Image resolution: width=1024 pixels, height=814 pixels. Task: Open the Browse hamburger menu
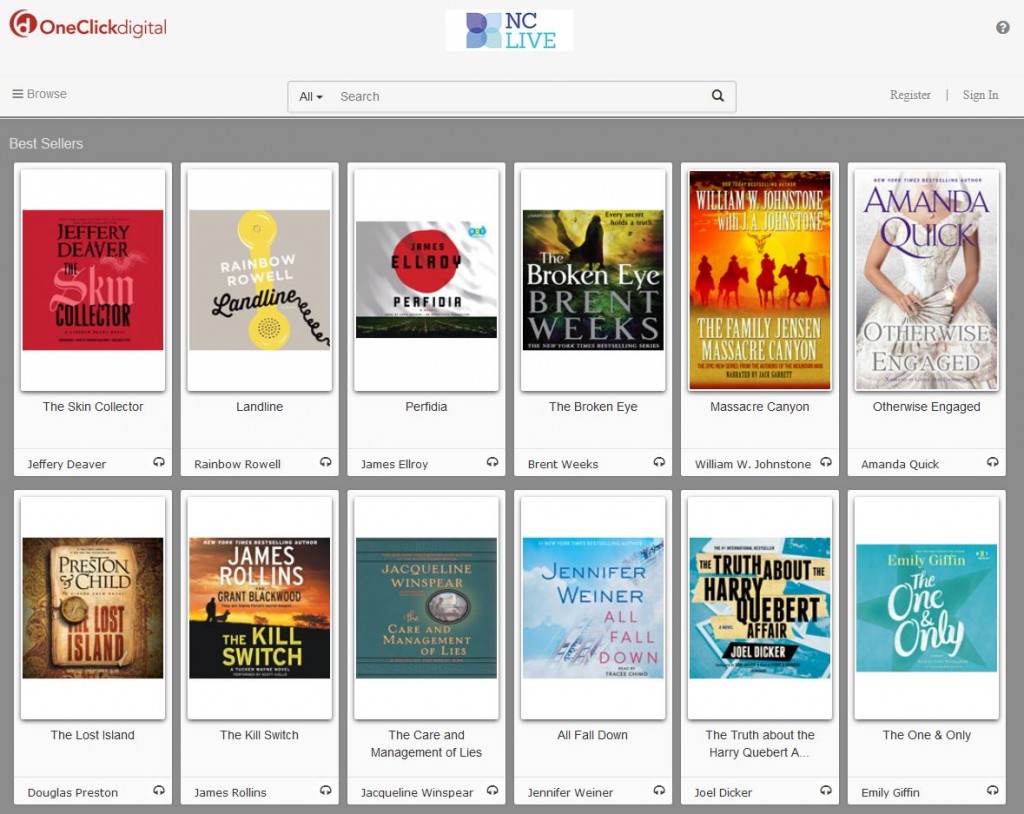(x=39, y=94)
